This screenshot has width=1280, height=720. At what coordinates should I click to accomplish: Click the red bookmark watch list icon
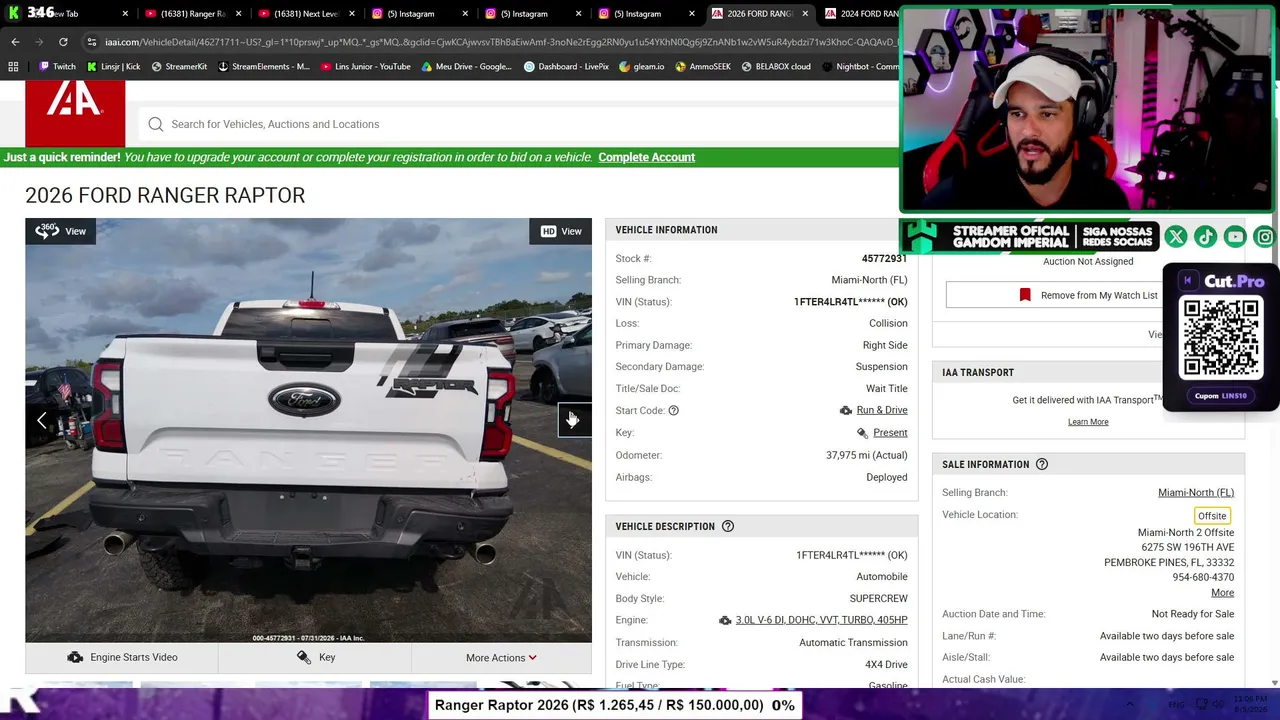coord(1025,295)
